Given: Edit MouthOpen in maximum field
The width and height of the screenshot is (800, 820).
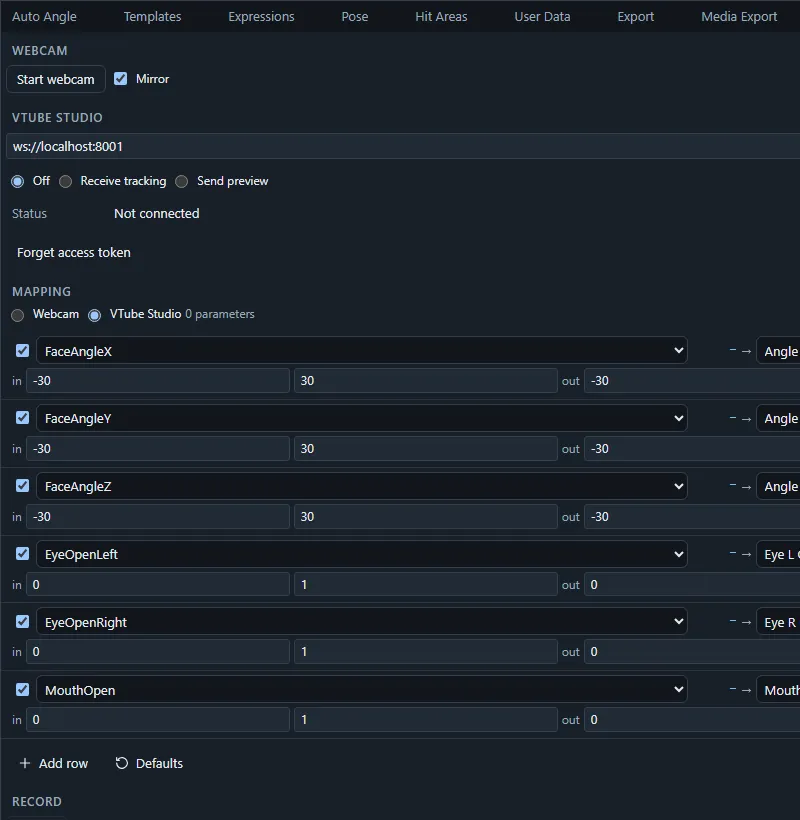Looking at the screenshot, I should tap(426, 720).
